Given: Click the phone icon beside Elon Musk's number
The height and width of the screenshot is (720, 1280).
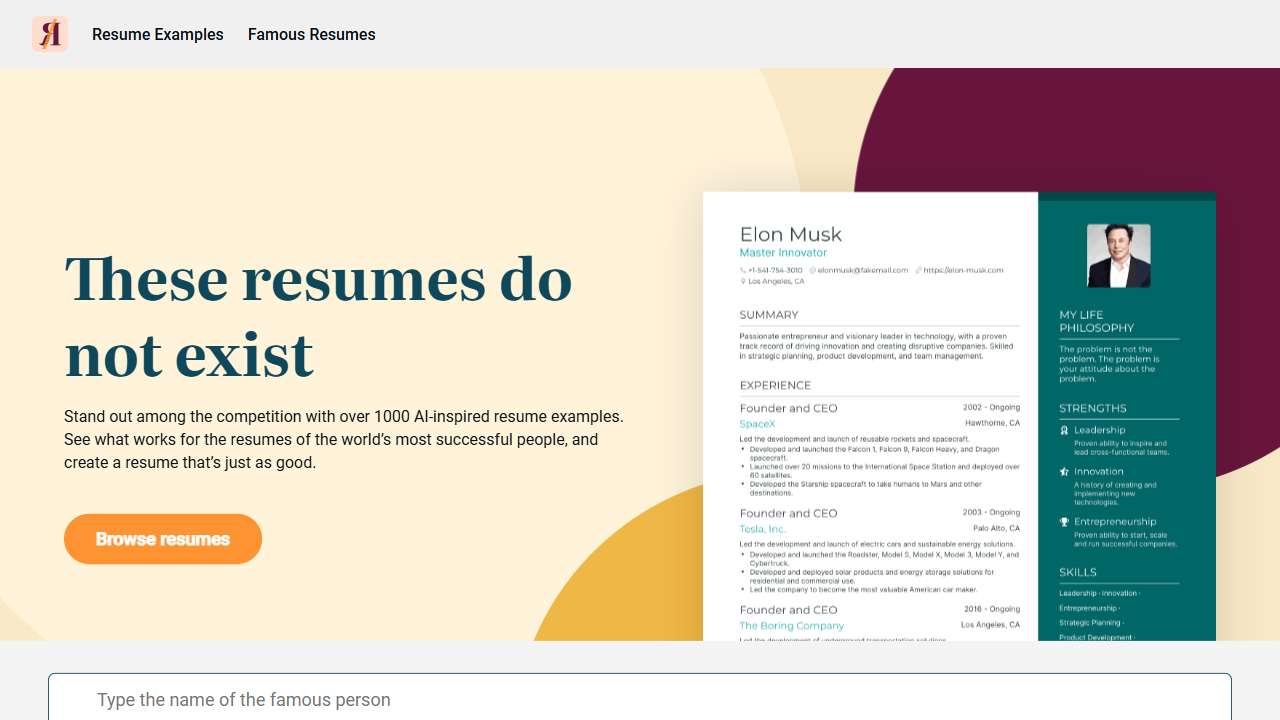Looking at the screenshot, I should coord(742,269).
